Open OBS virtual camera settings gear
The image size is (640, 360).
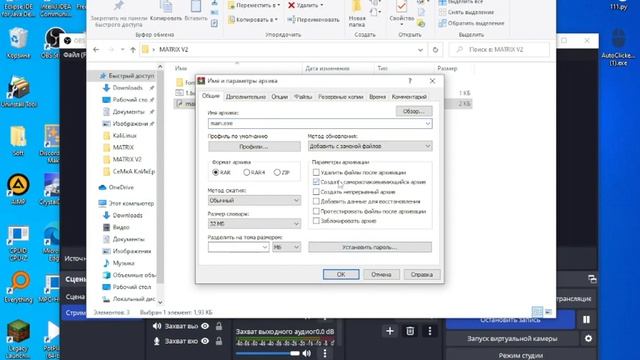pos(588,338)
